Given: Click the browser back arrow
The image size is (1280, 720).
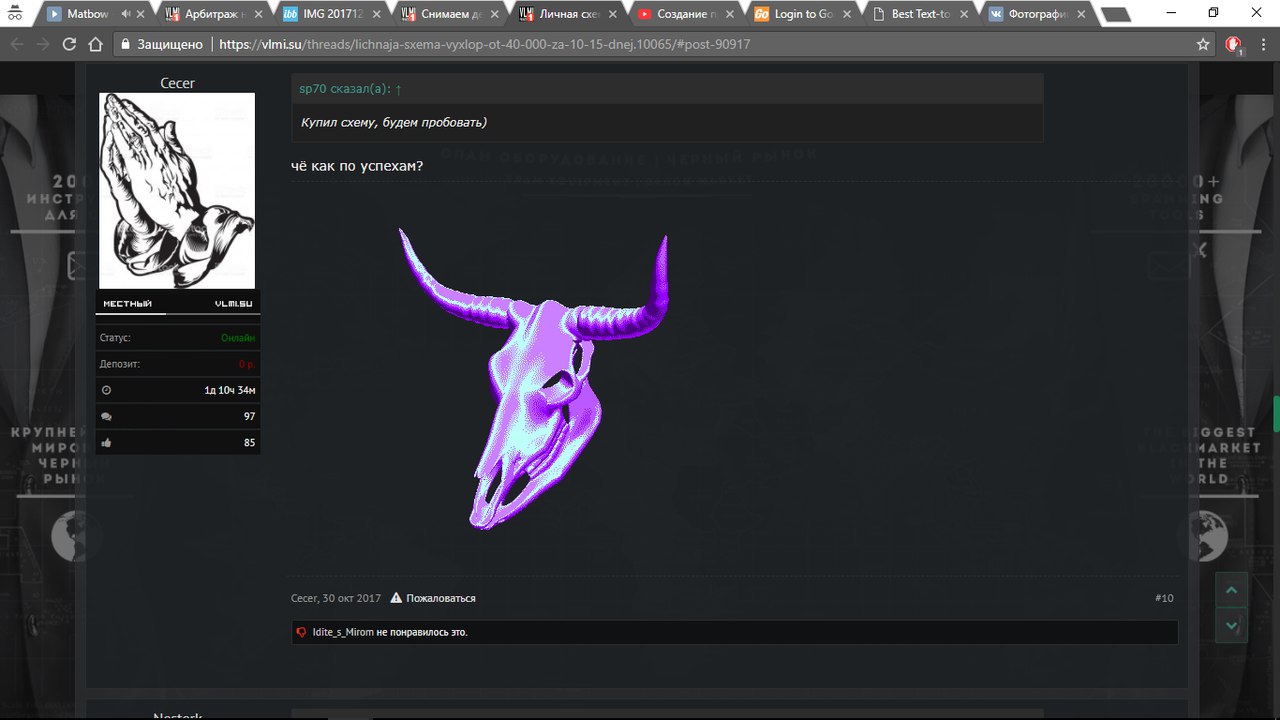Looking at the screenshot, I should point(17,44).
